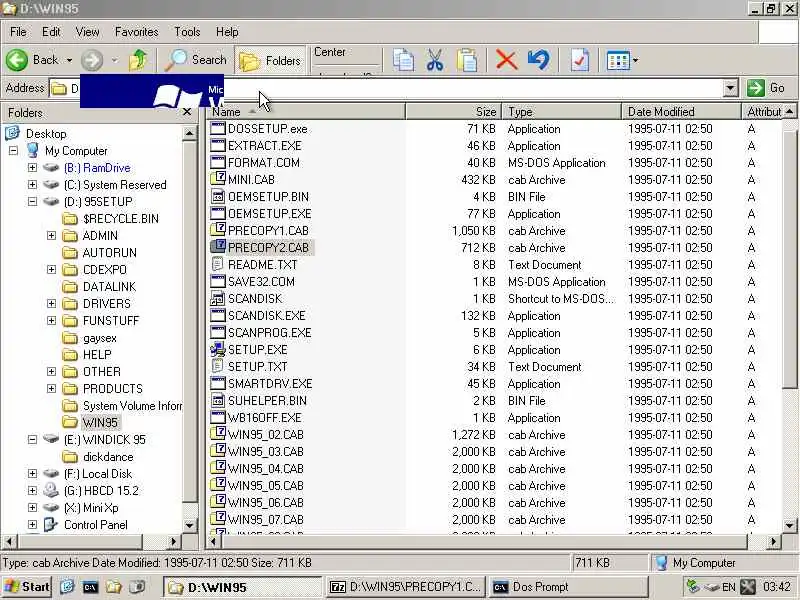Open the Help menu
Image resolution: width=800 pixels, height=600 pixels.
coord(227,32)
